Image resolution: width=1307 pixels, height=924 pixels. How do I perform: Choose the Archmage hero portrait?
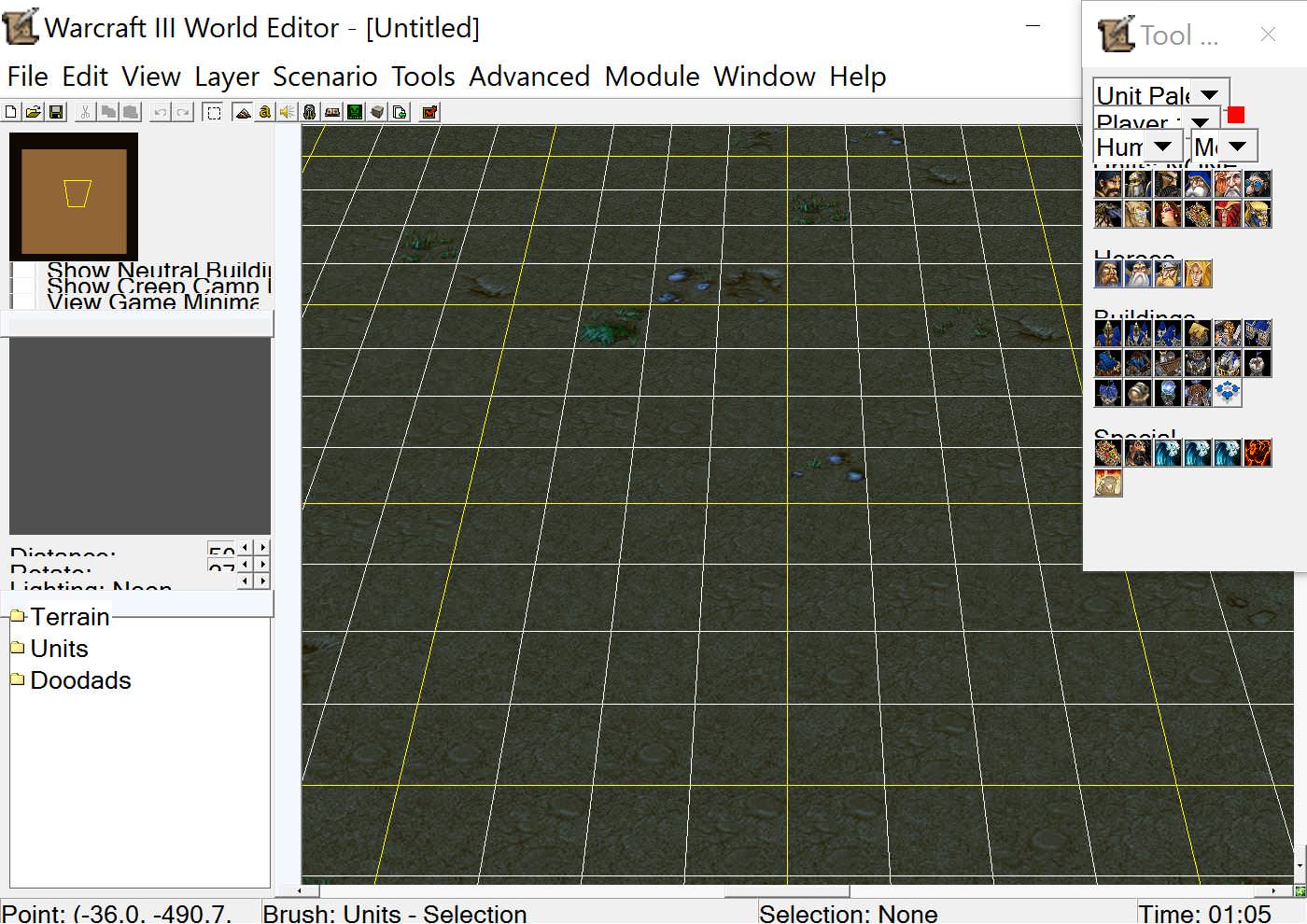1138,273
